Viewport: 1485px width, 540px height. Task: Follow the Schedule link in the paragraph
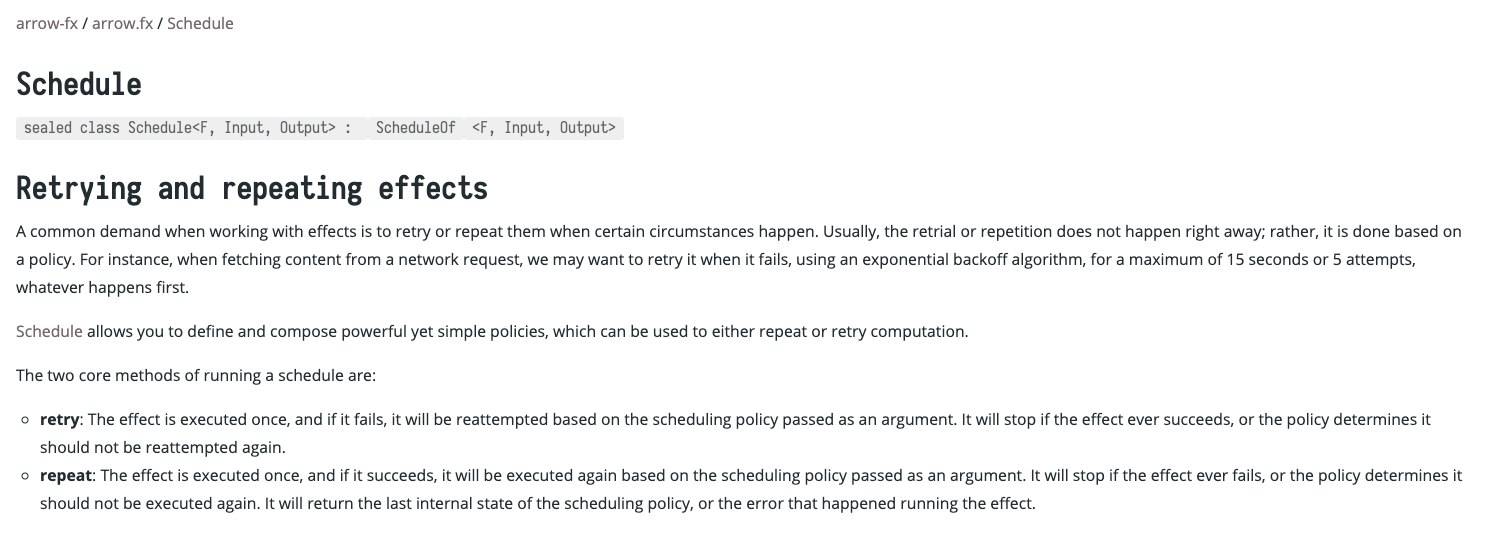(x=49, y=332)
